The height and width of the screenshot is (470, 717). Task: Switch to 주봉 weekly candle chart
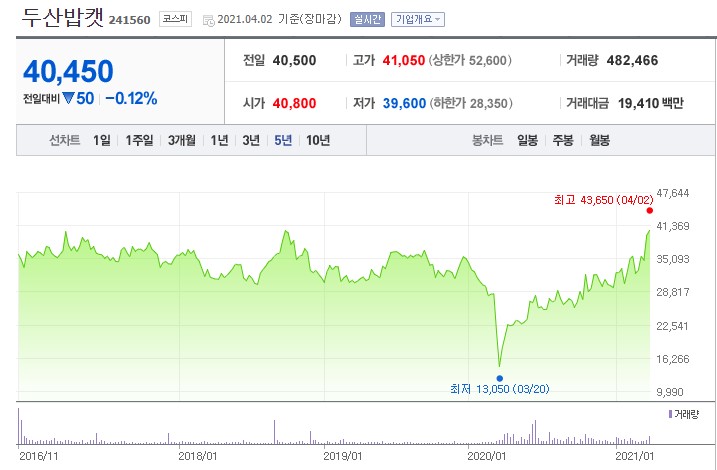tap(563, 140)
